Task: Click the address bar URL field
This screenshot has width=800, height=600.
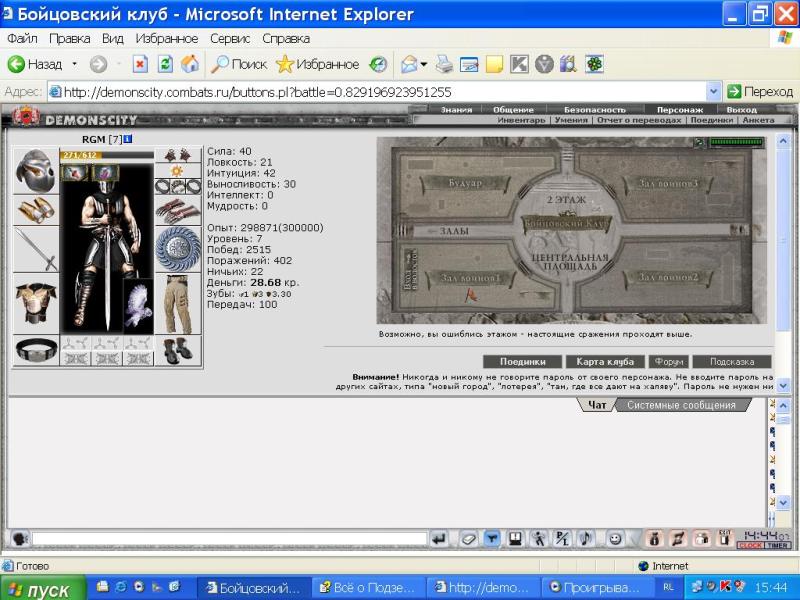Action: coord(378,92)
